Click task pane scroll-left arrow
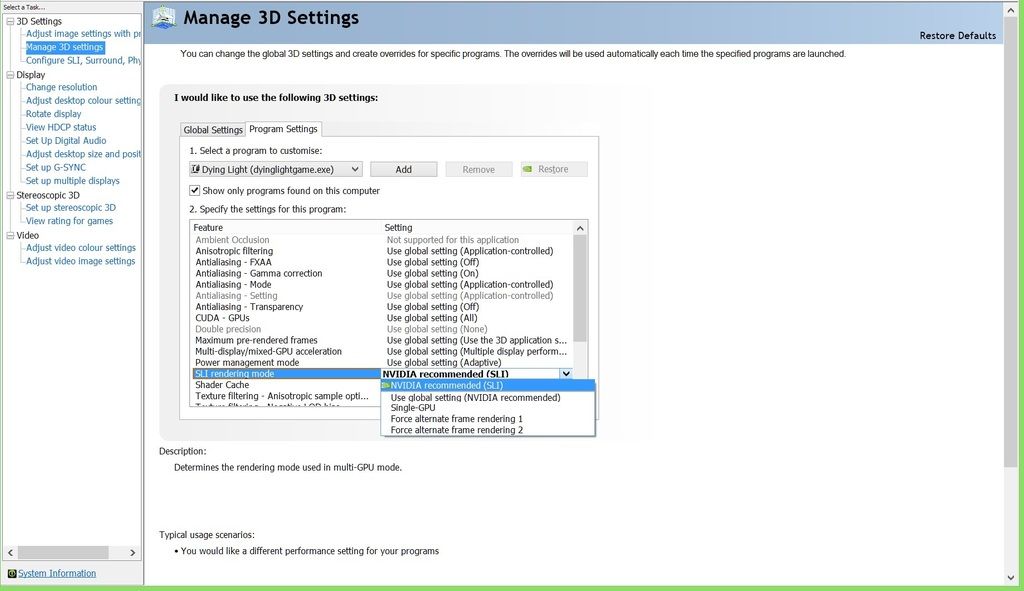The width and height of the screenshot is (1024, 591). point(10,552)
